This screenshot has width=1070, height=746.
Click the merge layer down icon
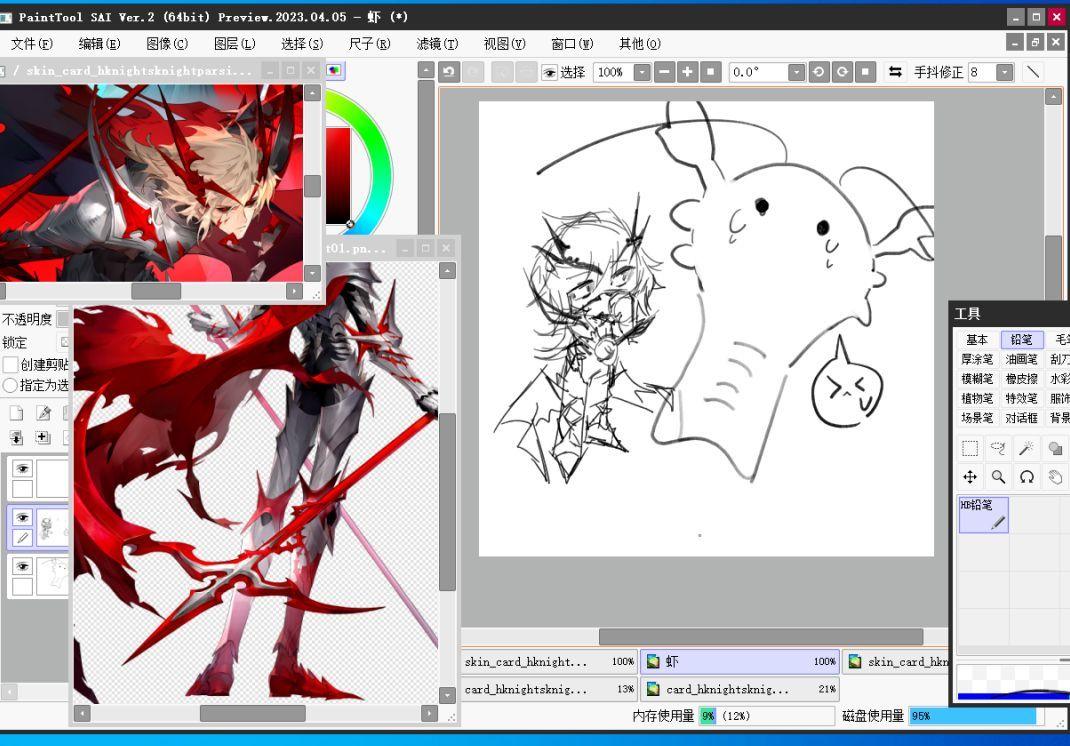[16, 437]
